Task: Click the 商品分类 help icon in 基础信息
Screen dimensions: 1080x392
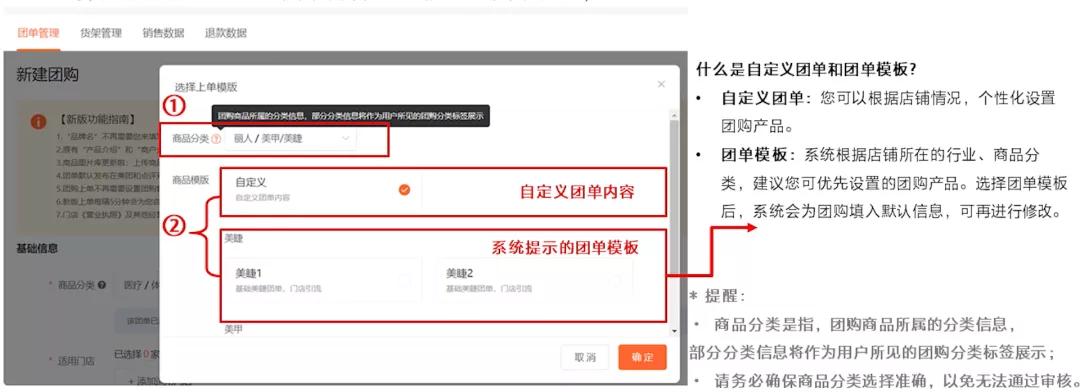Action: point(102,285)
